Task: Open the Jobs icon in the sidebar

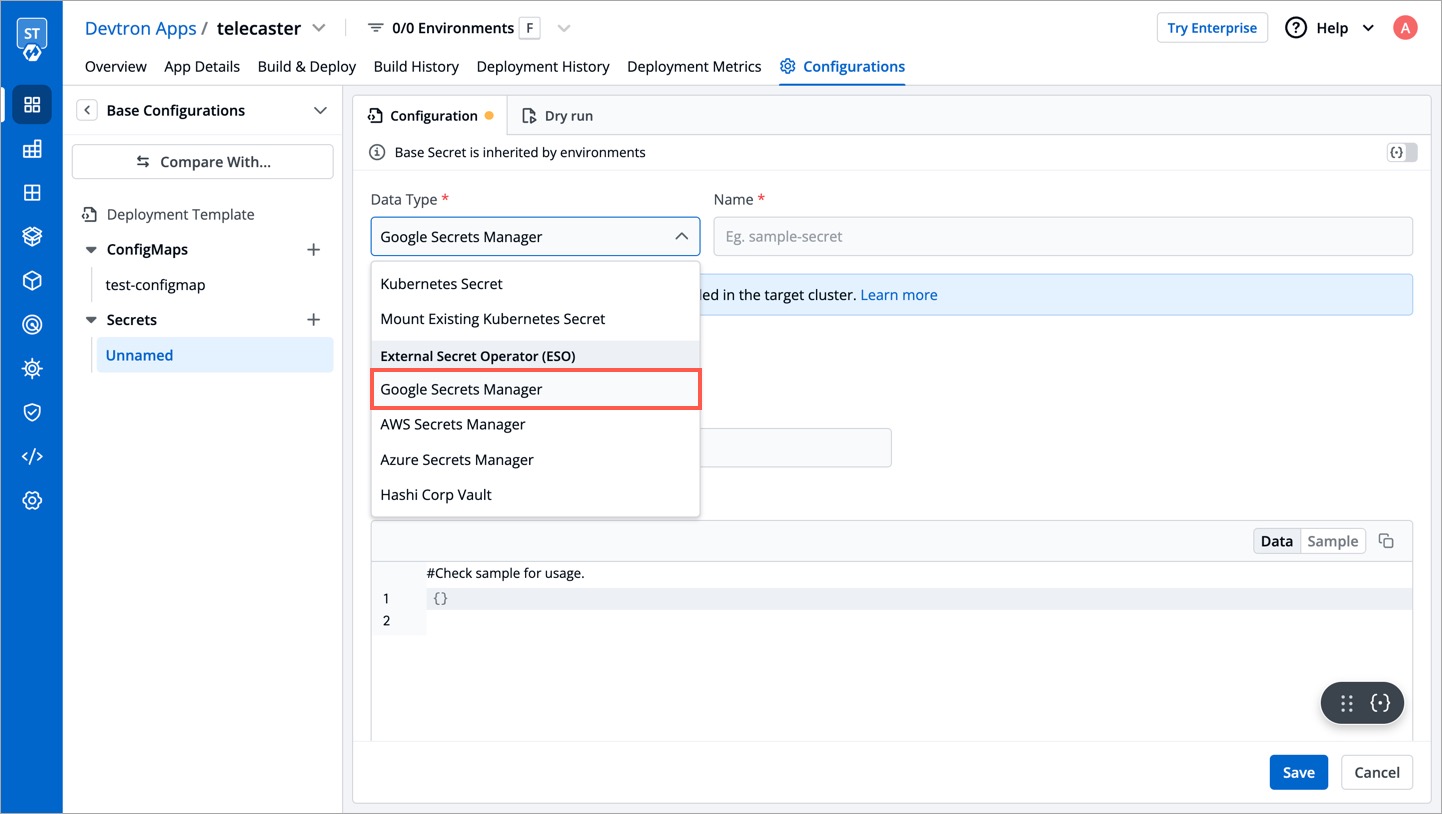Action: (x=32, y=148)
